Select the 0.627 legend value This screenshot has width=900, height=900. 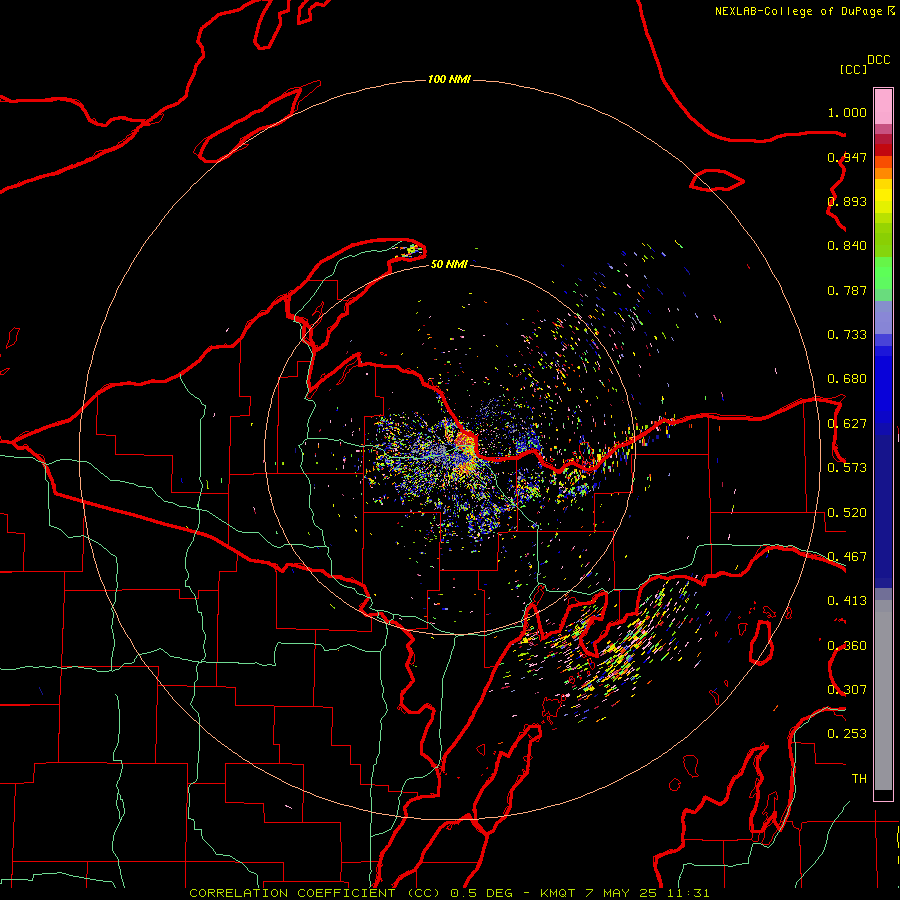click(847, 424)
